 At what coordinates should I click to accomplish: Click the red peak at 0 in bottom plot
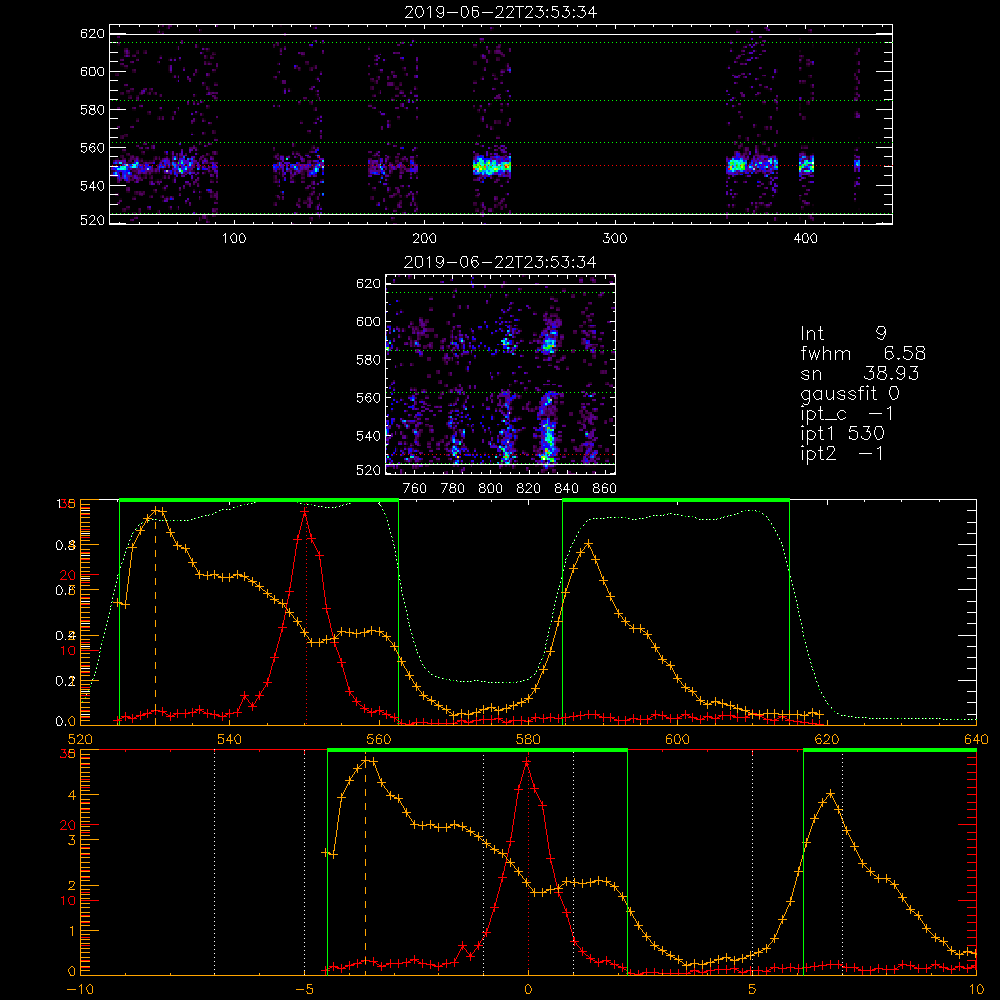coord(527,761)
